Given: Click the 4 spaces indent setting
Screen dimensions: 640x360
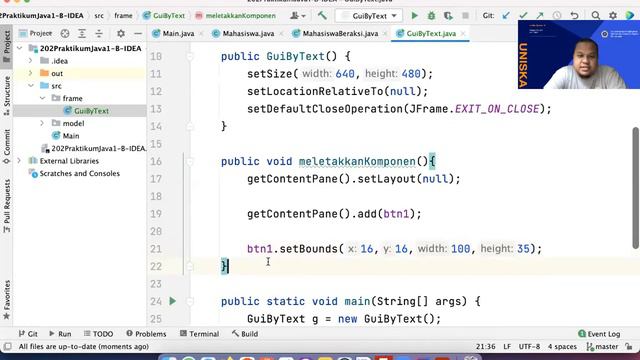Looking at the screenshot, I should (x=562, y=347).
